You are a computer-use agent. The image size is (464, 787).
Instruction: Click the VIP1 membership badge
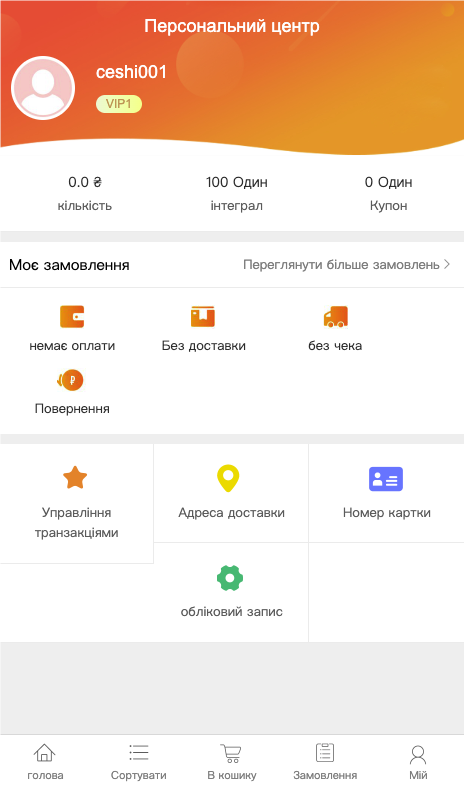119,104
